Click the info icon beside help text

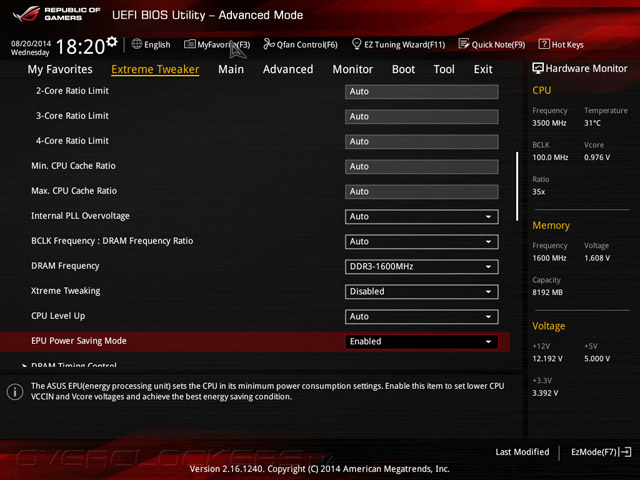tap(15, 392)
